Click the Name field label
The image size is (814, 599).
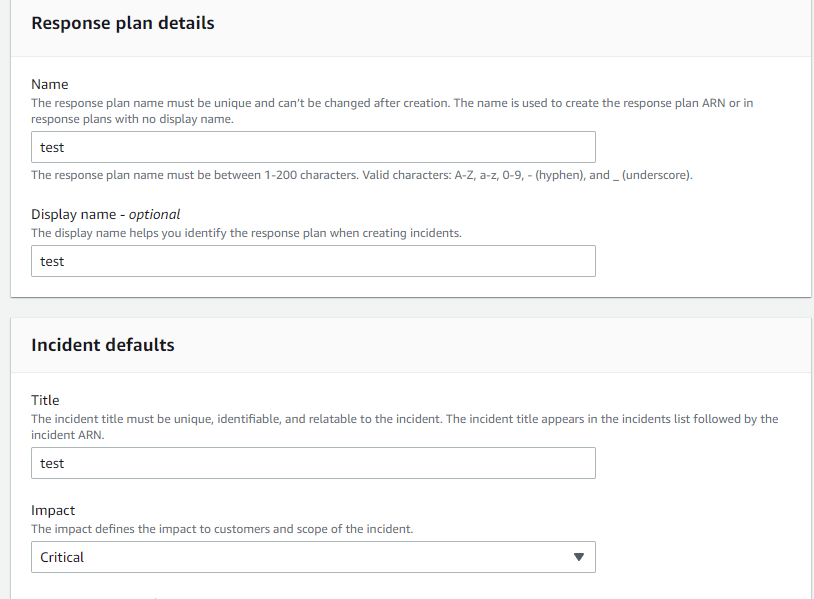pos(49,84)
